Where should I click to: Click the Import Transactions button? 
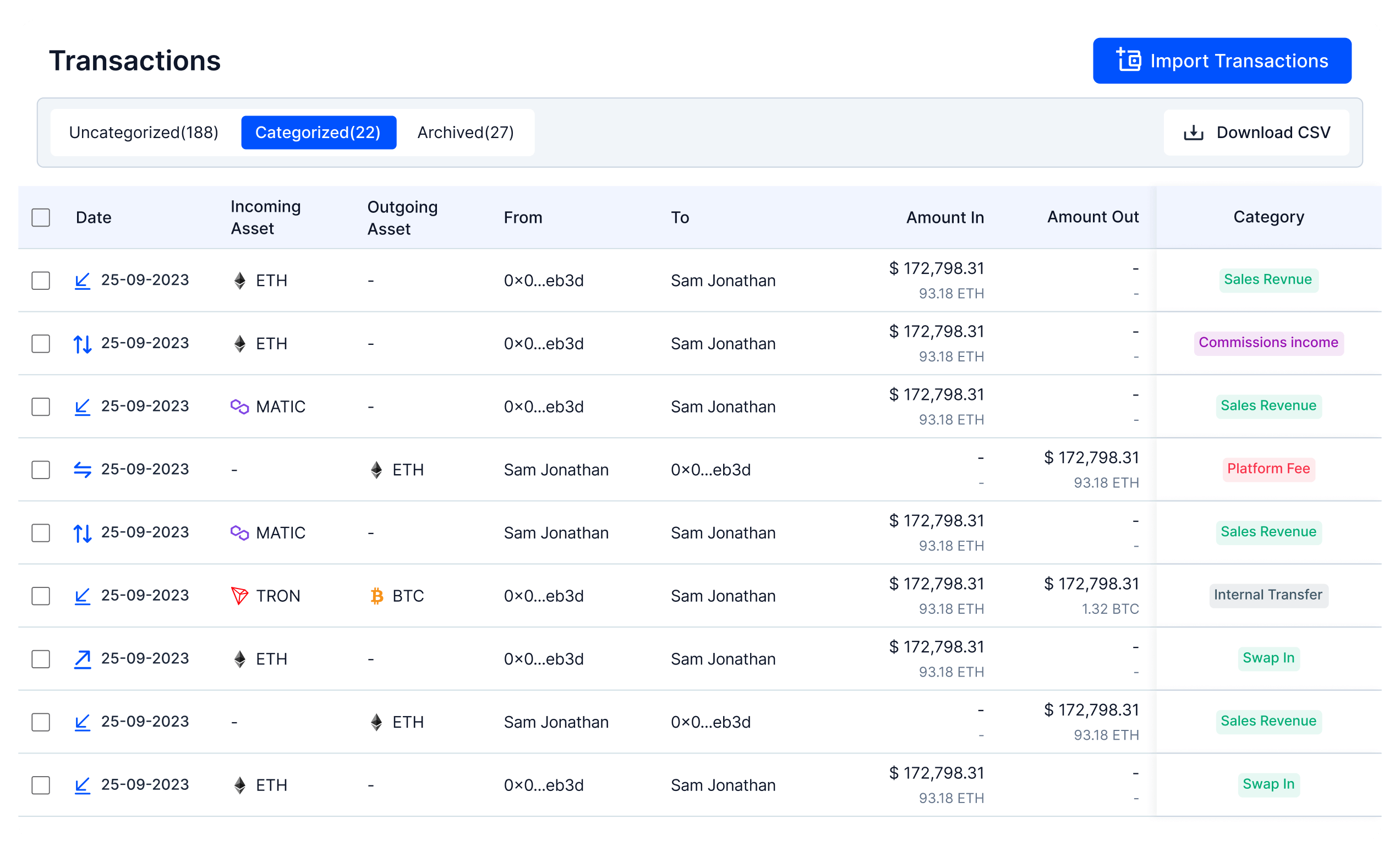click(x=1221, y=61)
